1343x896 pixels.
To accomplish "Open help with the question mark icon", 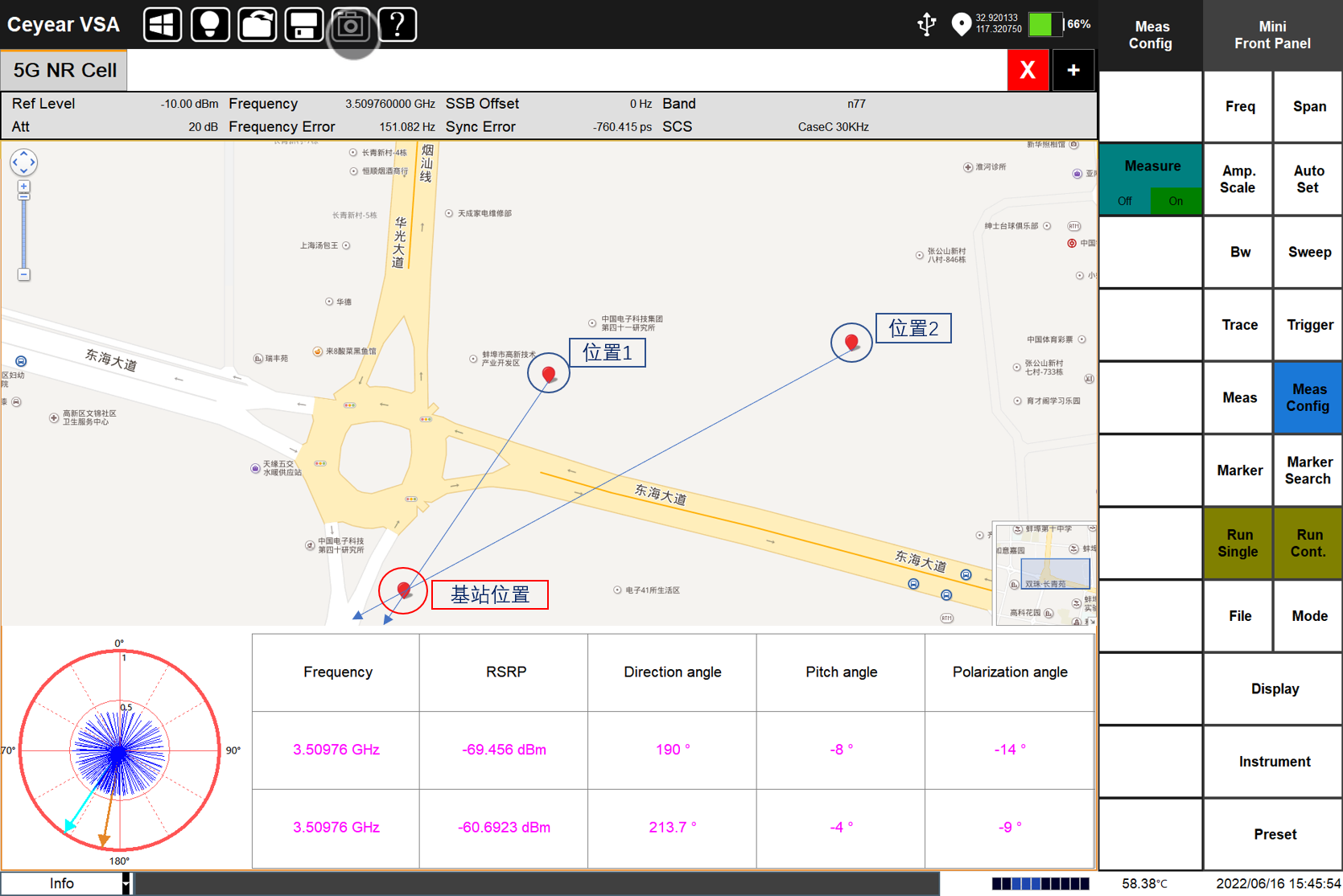I will click(x=398, y=25).
